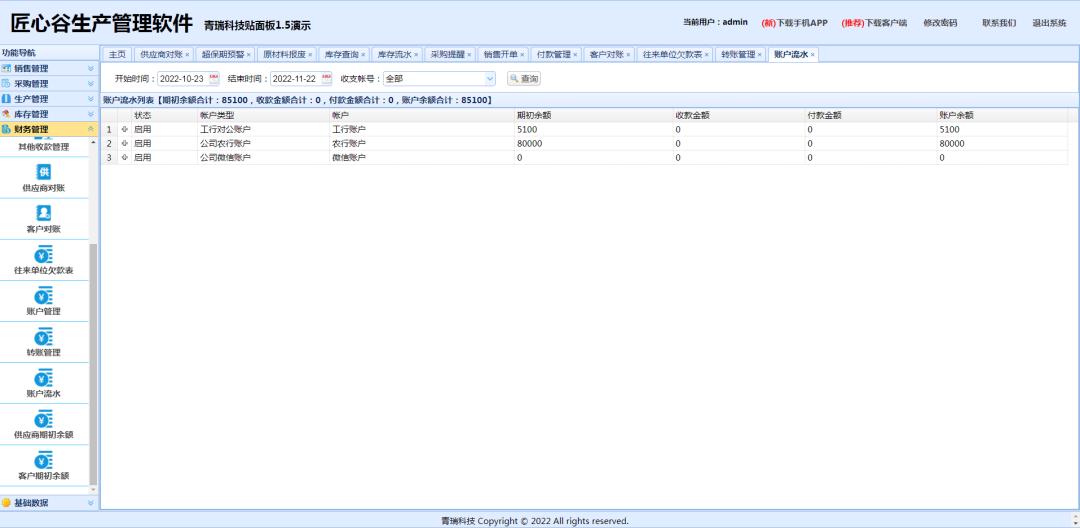Screen dimensions: 1080x528
Task: Close the 原材料报废 tab
Action: (x=310, y=54)
